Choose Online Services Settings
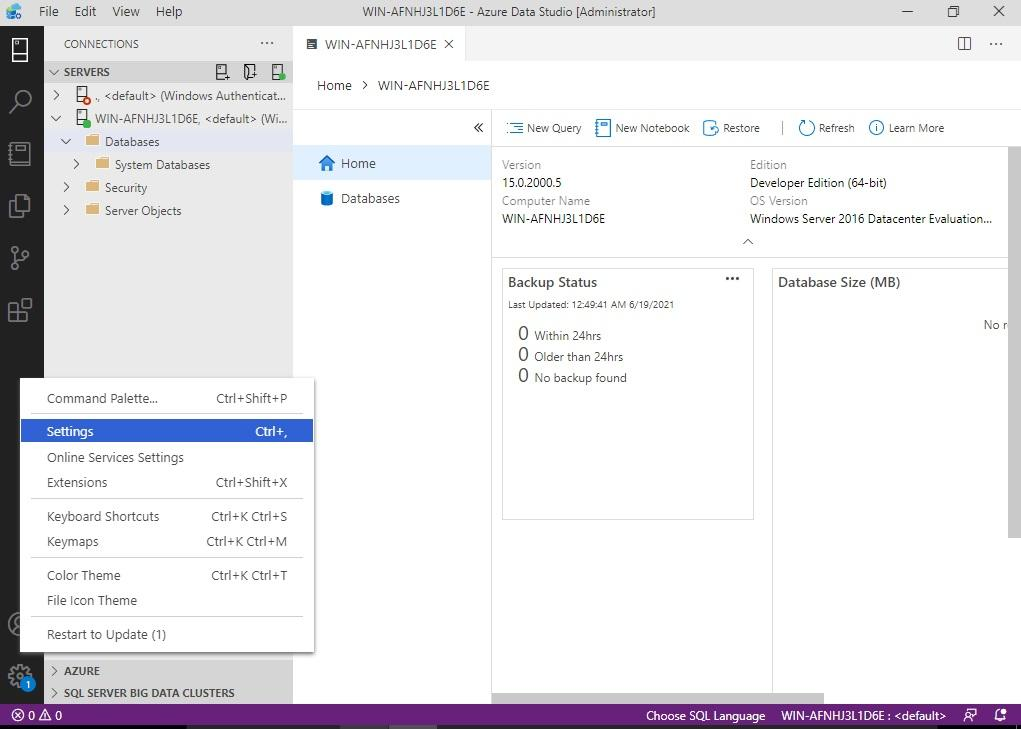Viewport: 1021px width, 729px height. coord(167,458)
